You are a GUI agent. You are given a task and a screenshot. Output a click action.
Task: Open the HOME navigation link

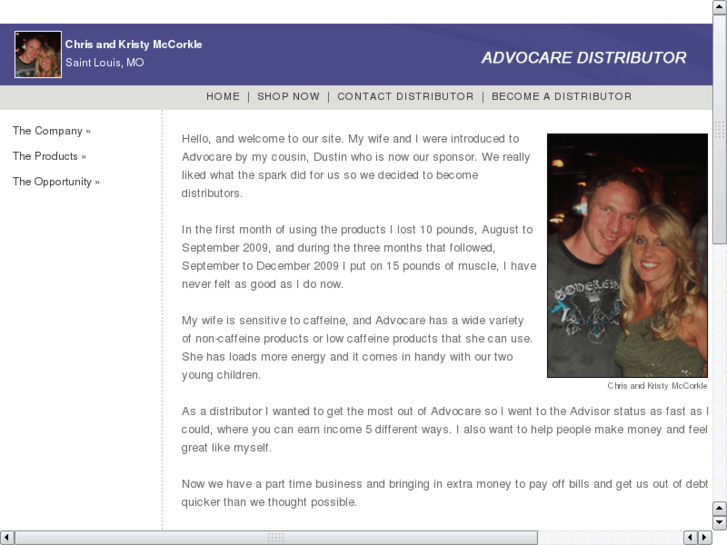point(223,96)
